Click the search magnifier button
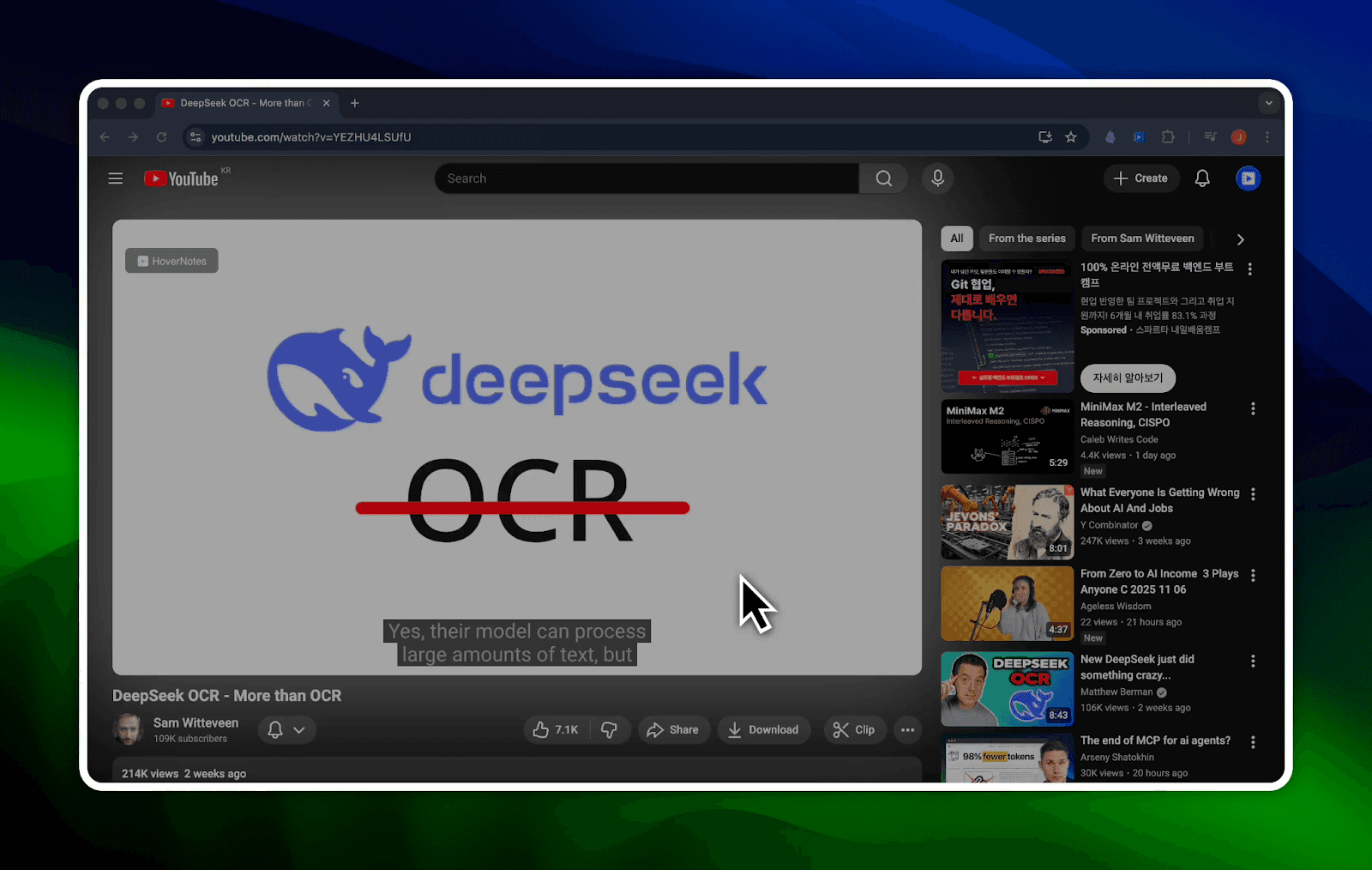The image size is (1372, 870). click(x=883, y=178)
